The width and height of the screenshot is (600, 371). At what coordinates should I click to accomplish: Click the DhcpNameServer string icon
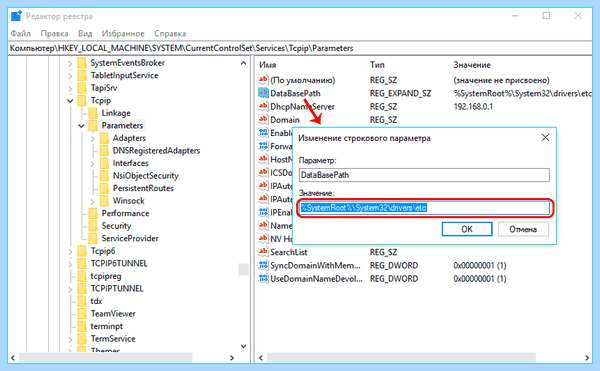(x=263, y=106)
